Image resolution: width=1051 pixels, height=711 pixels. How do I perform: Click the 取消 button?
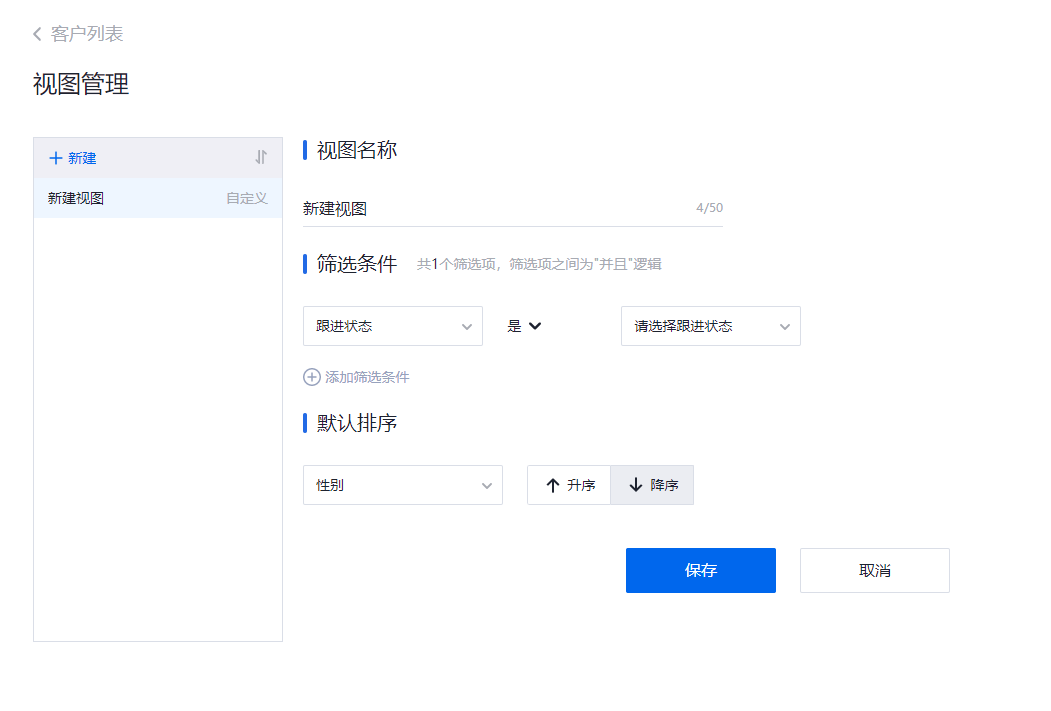point(875,570)
